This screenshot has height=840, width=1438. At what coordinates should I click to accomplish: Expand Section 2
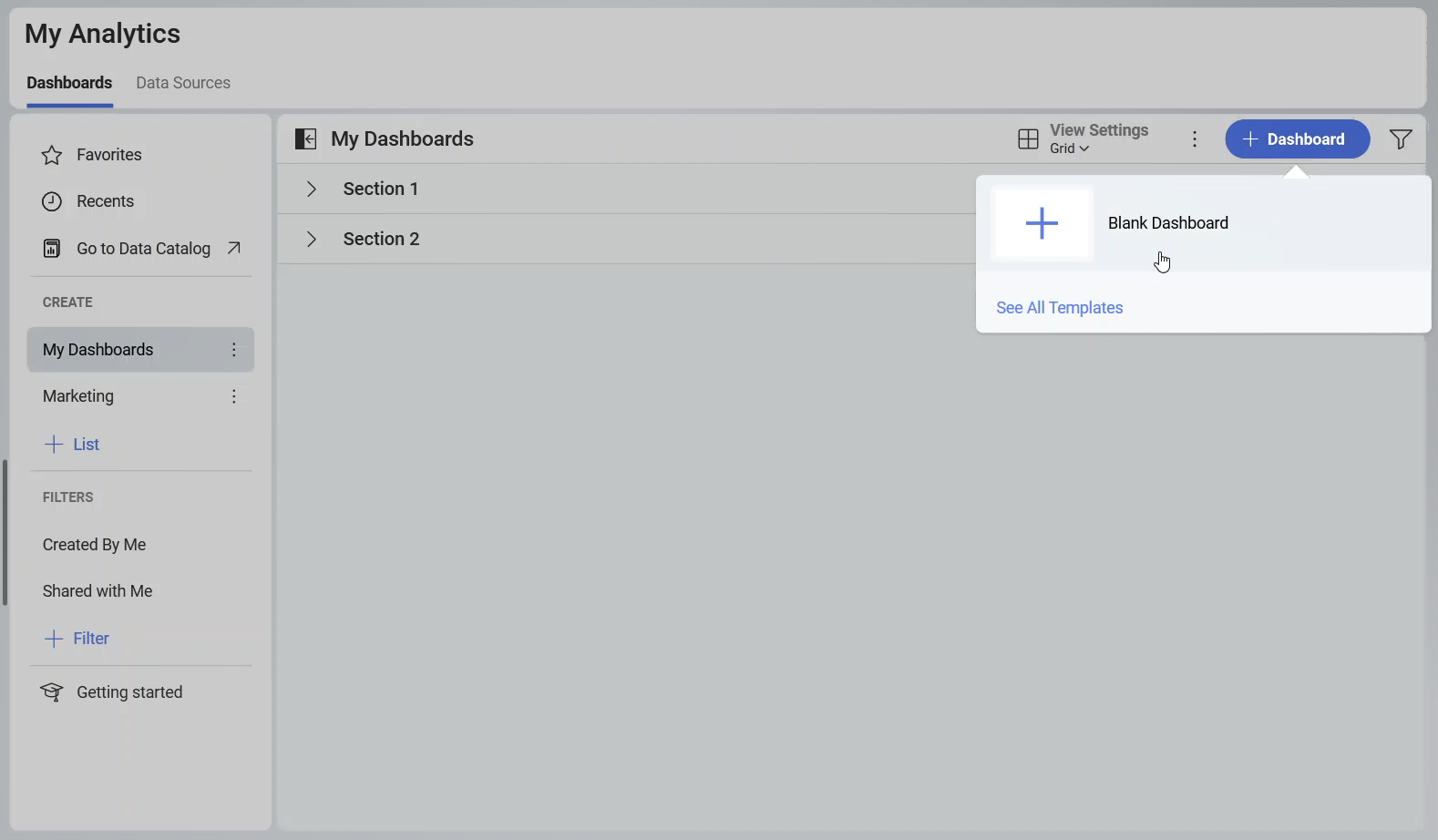pos(312,239)
